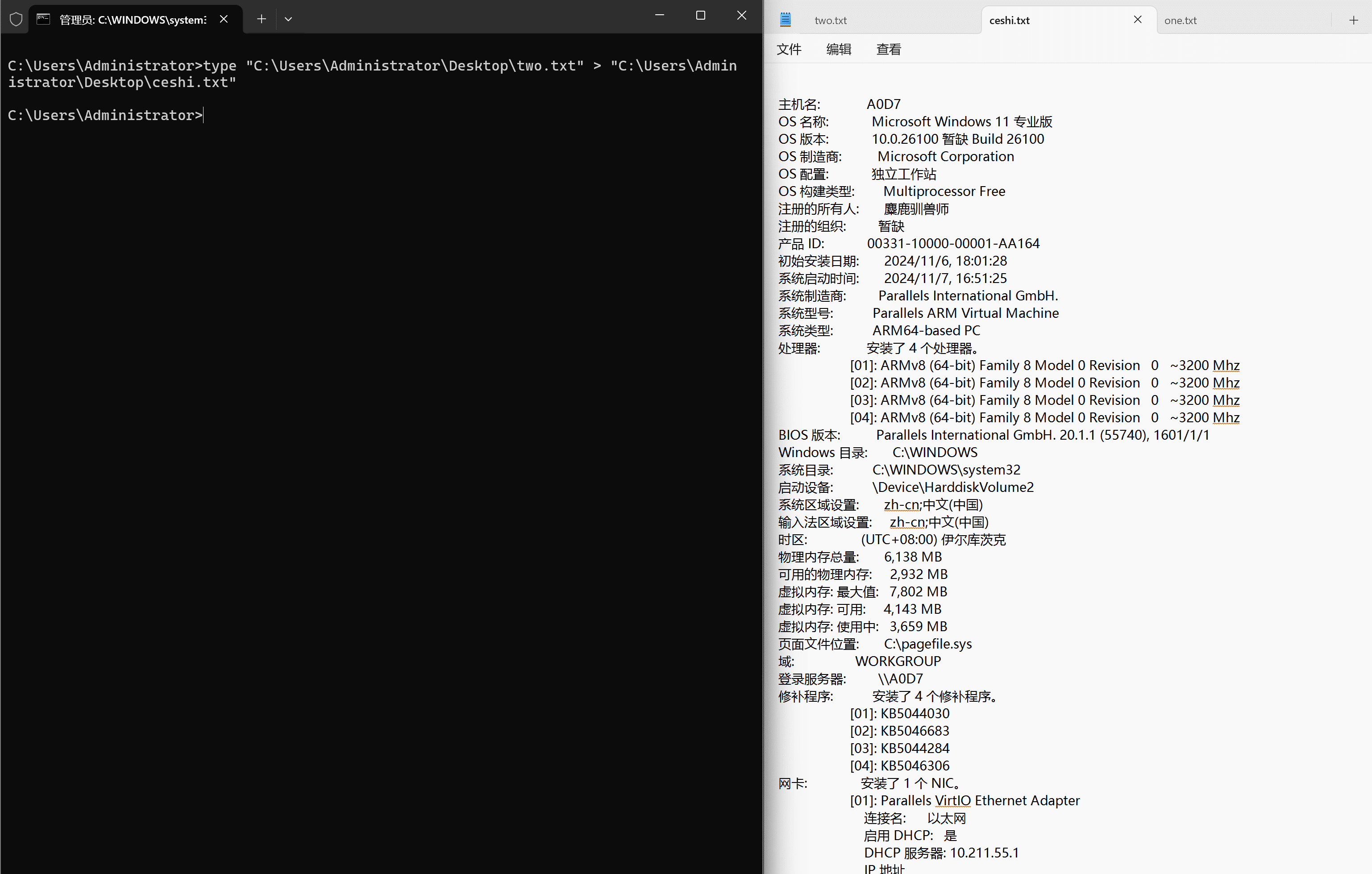Open a new terminal tab
Viewport: 1372px width, 874px height.
tap(262, 19)
